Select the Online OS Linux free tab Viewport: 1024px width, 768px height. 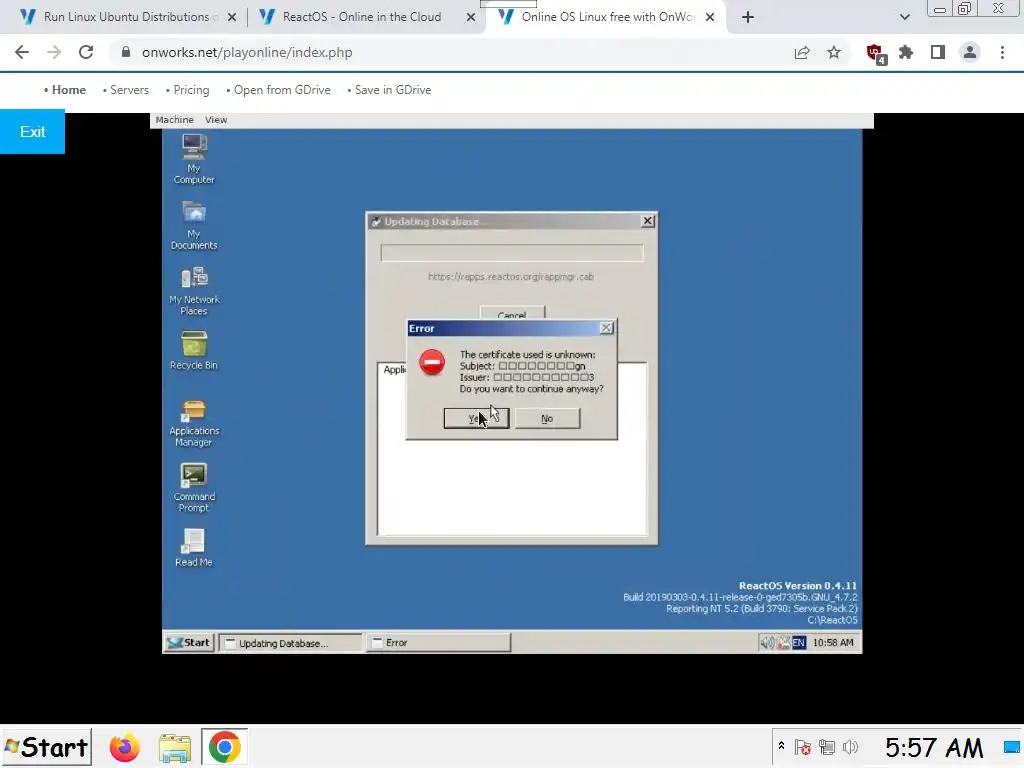[605, 17]
